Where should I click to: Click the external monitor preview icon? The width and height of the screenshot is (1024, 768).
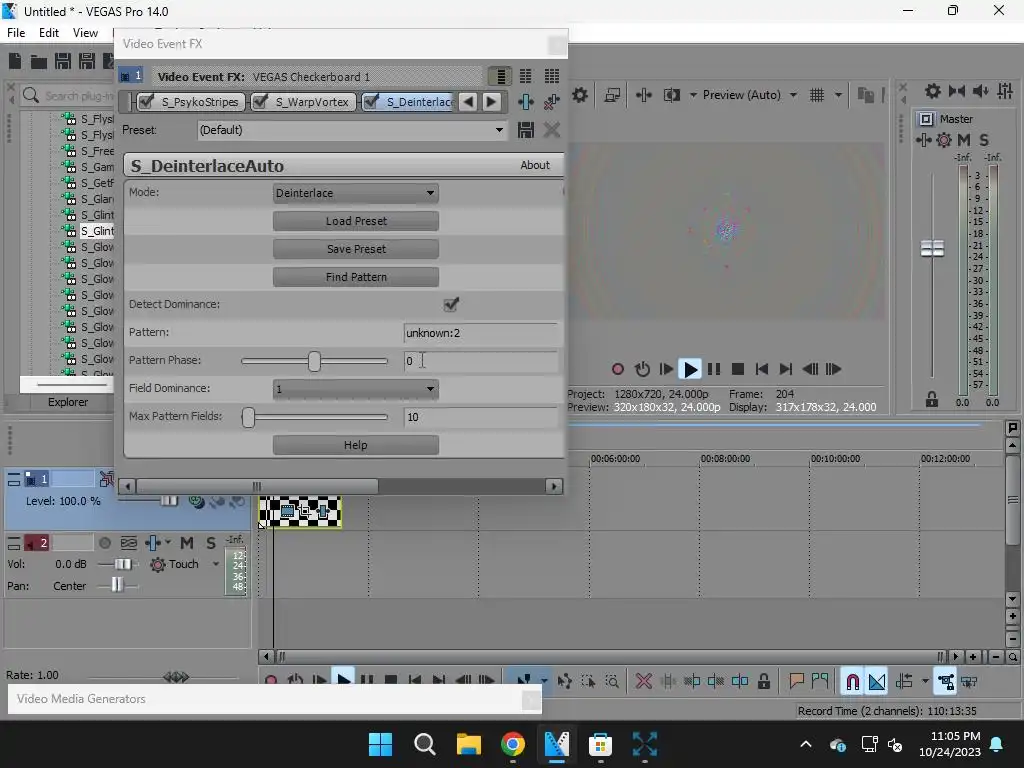[x=612, y=95]
